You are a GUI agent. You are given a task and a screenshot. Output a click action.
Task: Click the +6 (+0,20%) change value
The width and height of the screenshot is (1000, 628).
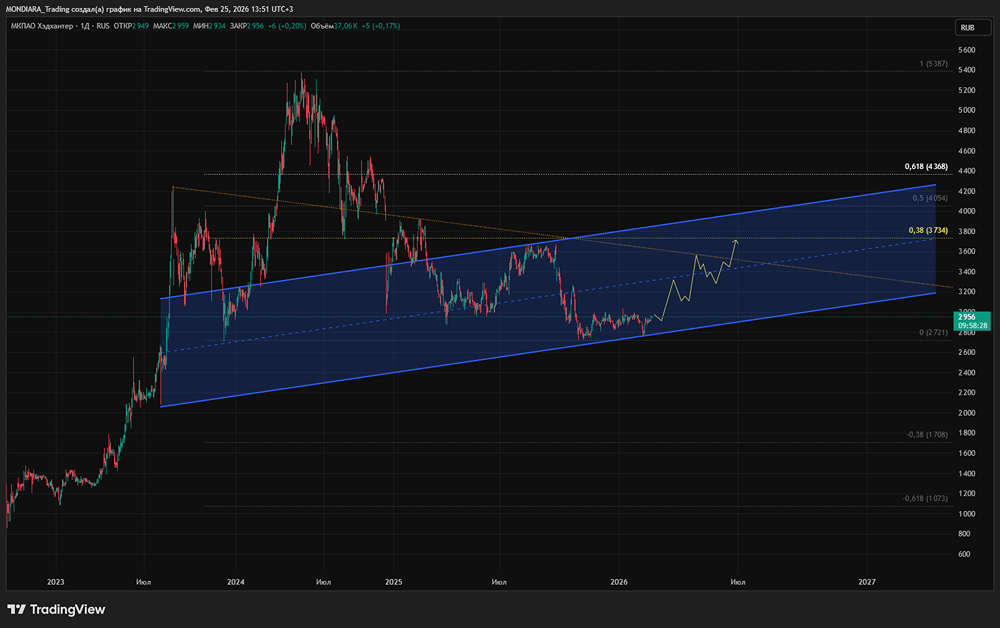coord(287,26)
